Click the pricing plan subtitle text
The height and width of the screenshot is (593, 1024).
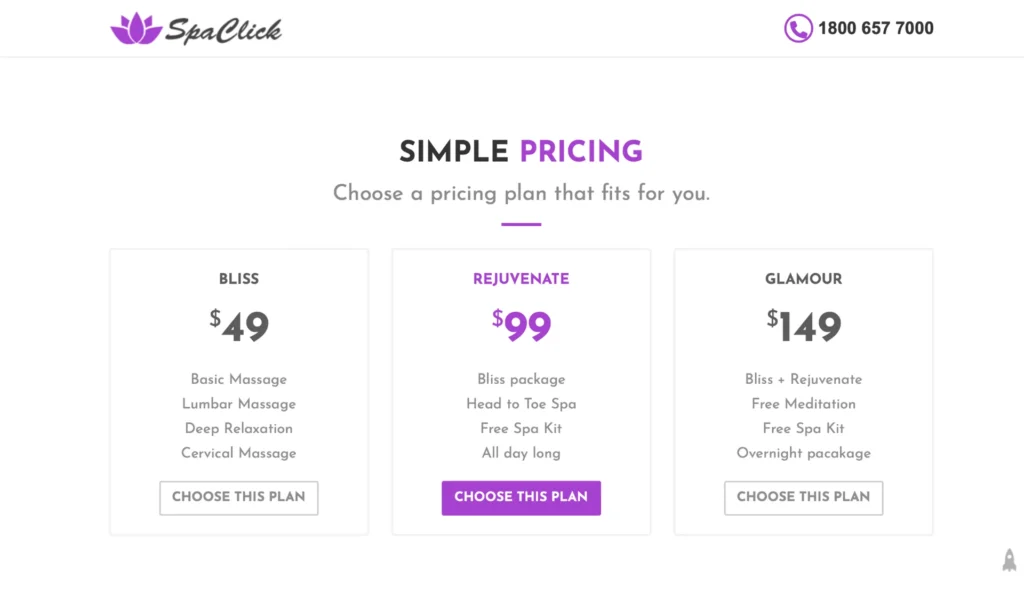[521, 193]
